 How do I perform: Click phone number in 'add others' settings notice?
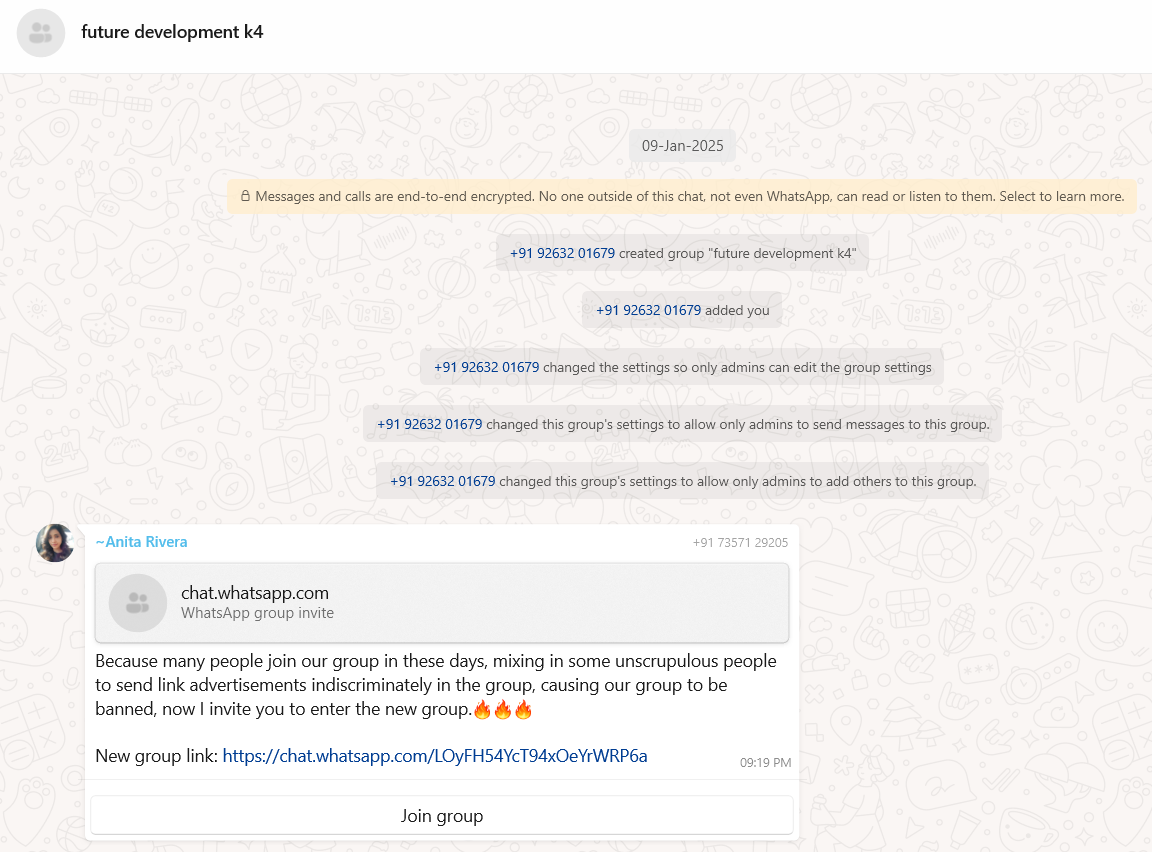point(442,481)
